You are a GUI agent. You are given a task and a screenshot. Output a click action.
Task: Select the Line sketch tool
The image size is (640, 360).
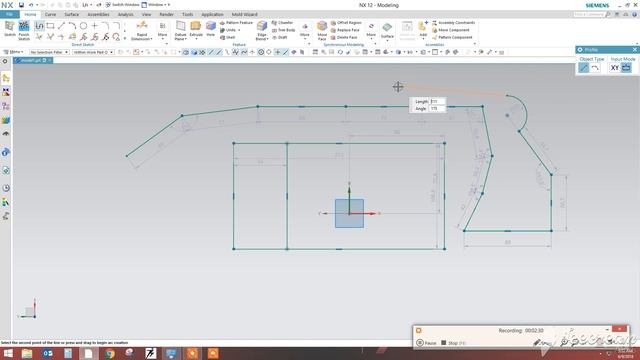[61, 26]
